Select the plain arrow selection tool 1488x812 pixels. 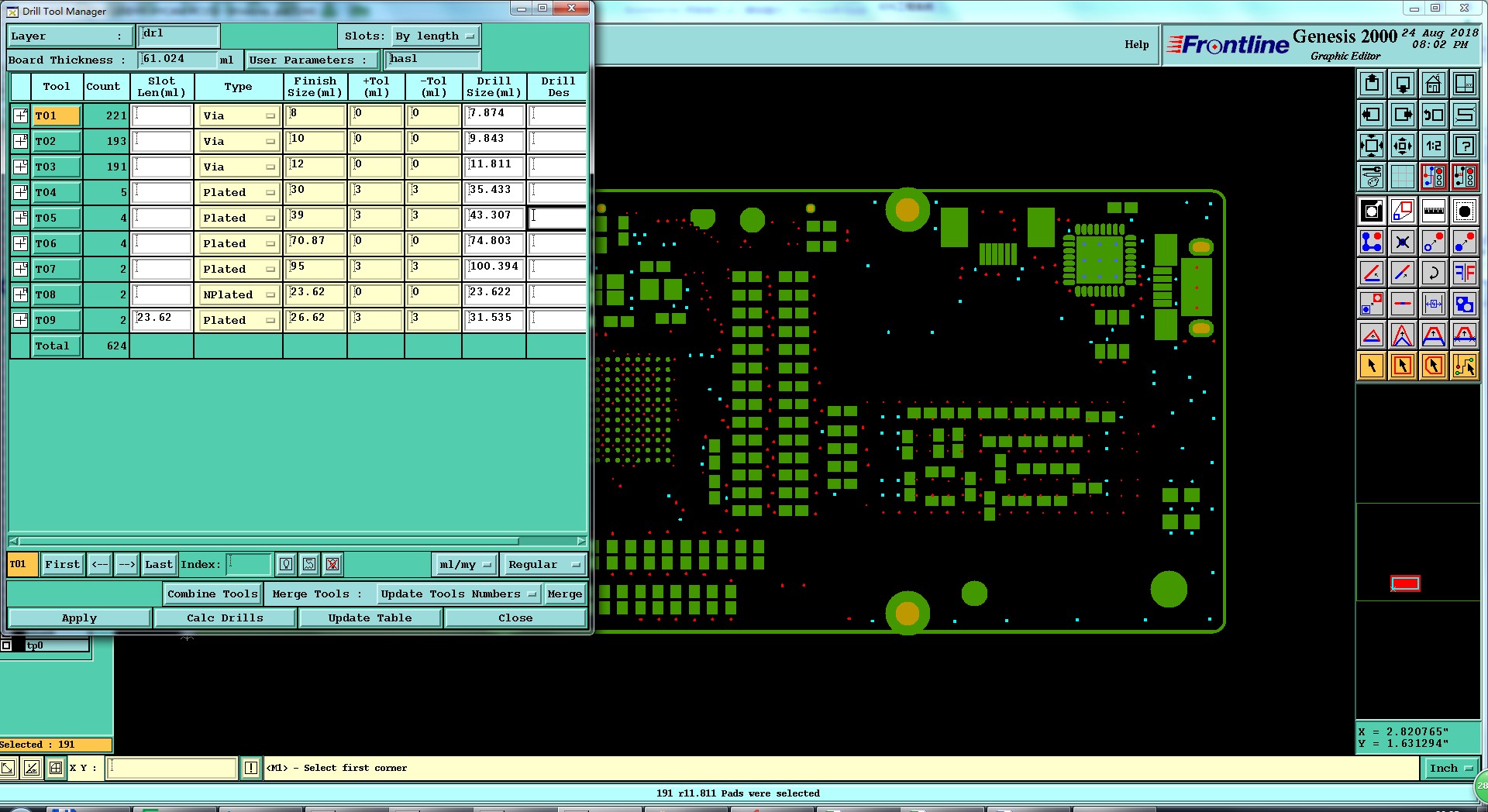click(x=1371, y=366)
